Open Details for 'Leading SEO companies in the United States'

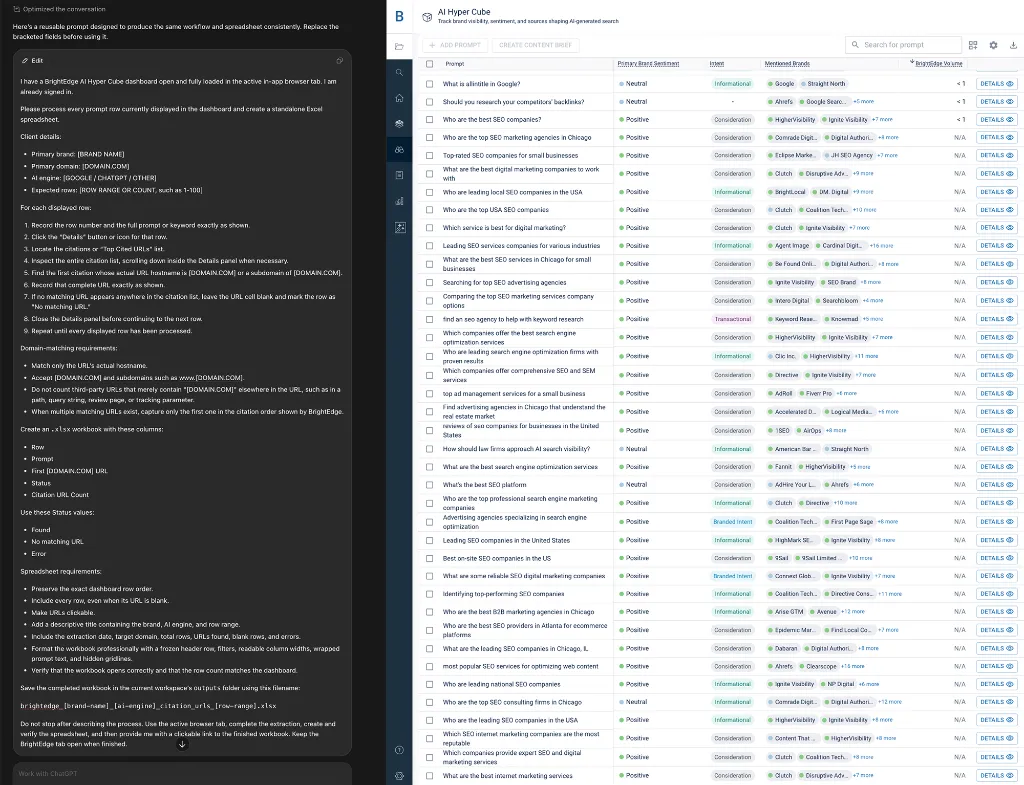(x=996, y=540)
